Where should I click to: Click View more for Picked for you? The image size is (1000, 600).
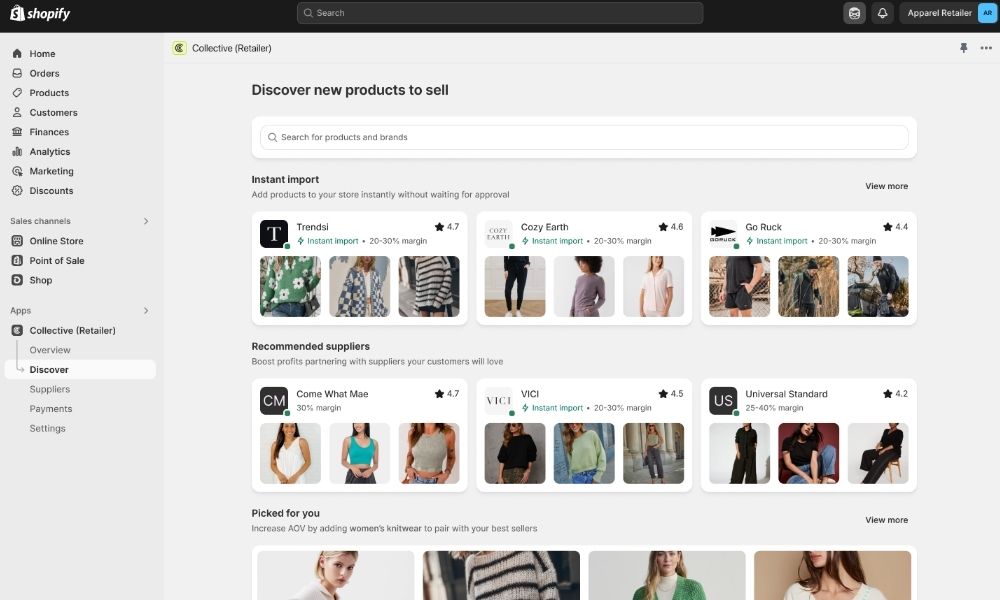(886, 519)
